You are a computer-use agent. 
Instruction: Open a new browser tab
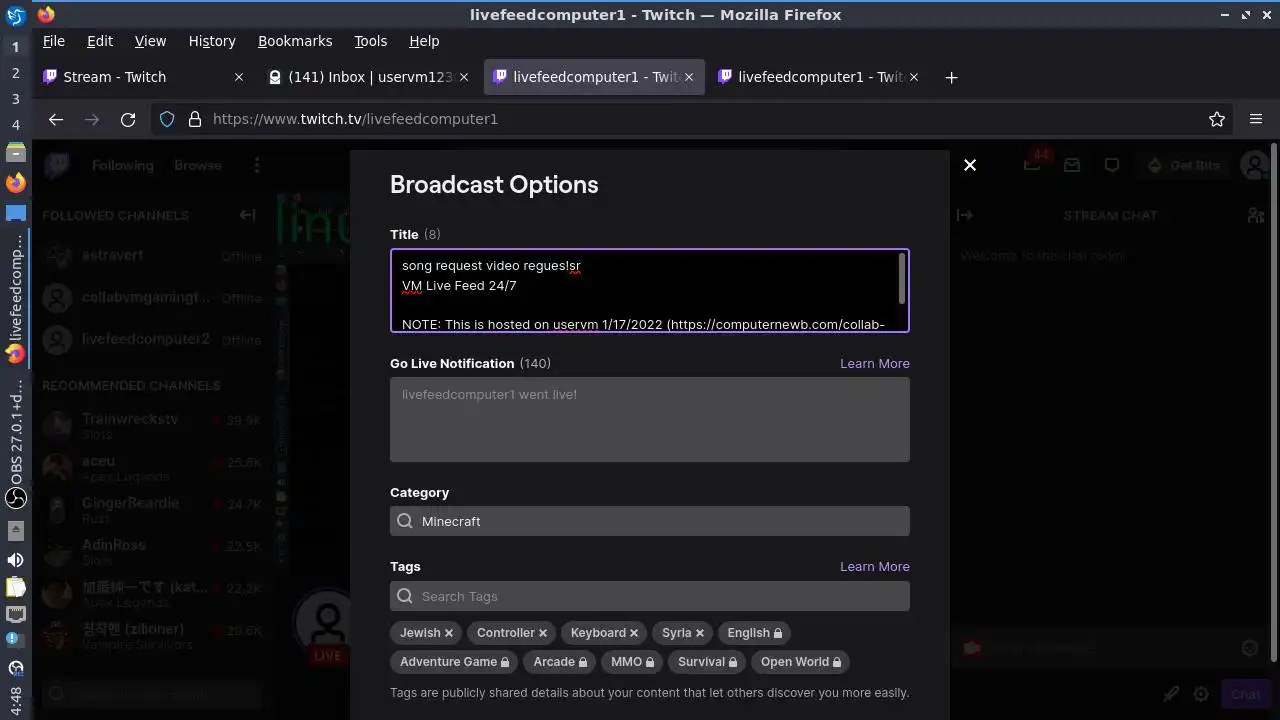(951, 77)
